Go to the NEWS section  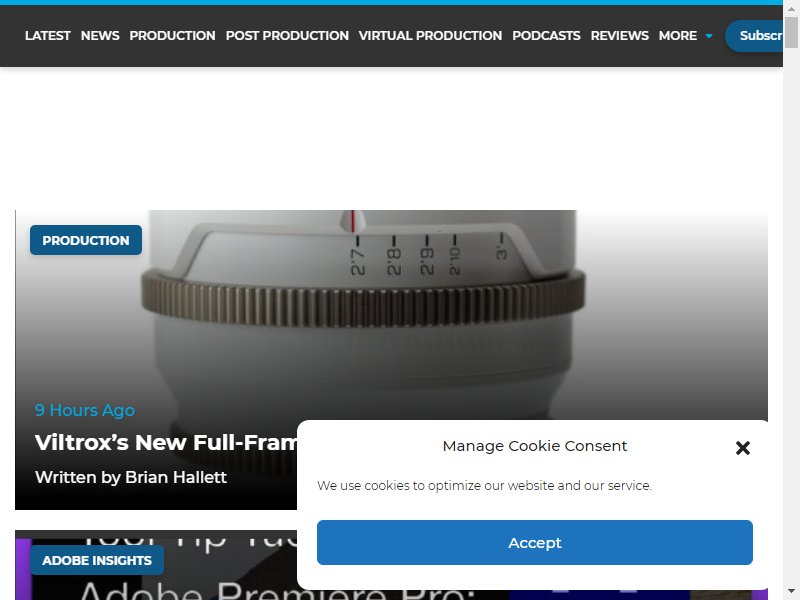100,36
